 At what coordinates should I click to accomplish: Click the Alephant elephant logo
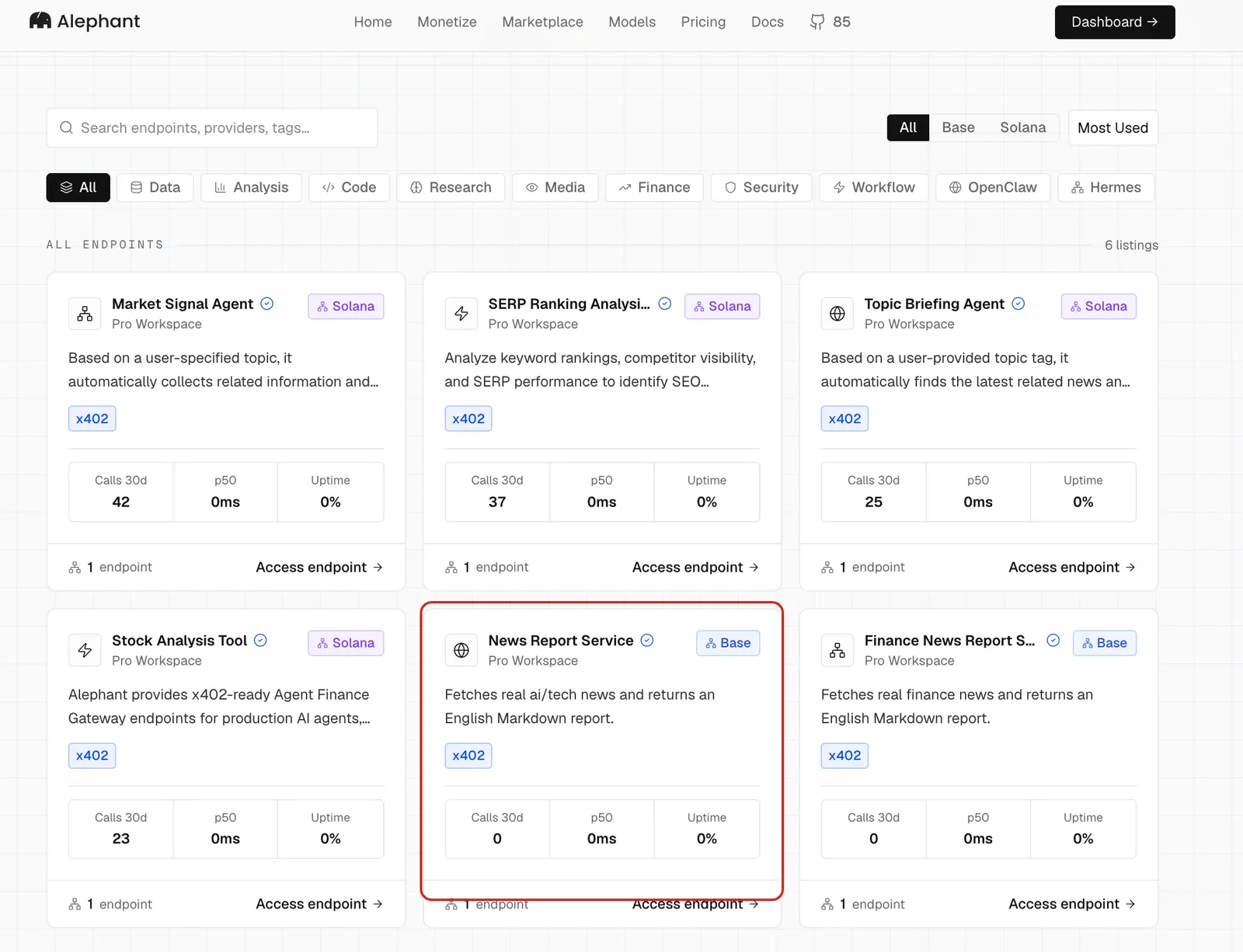pos(40,21)
